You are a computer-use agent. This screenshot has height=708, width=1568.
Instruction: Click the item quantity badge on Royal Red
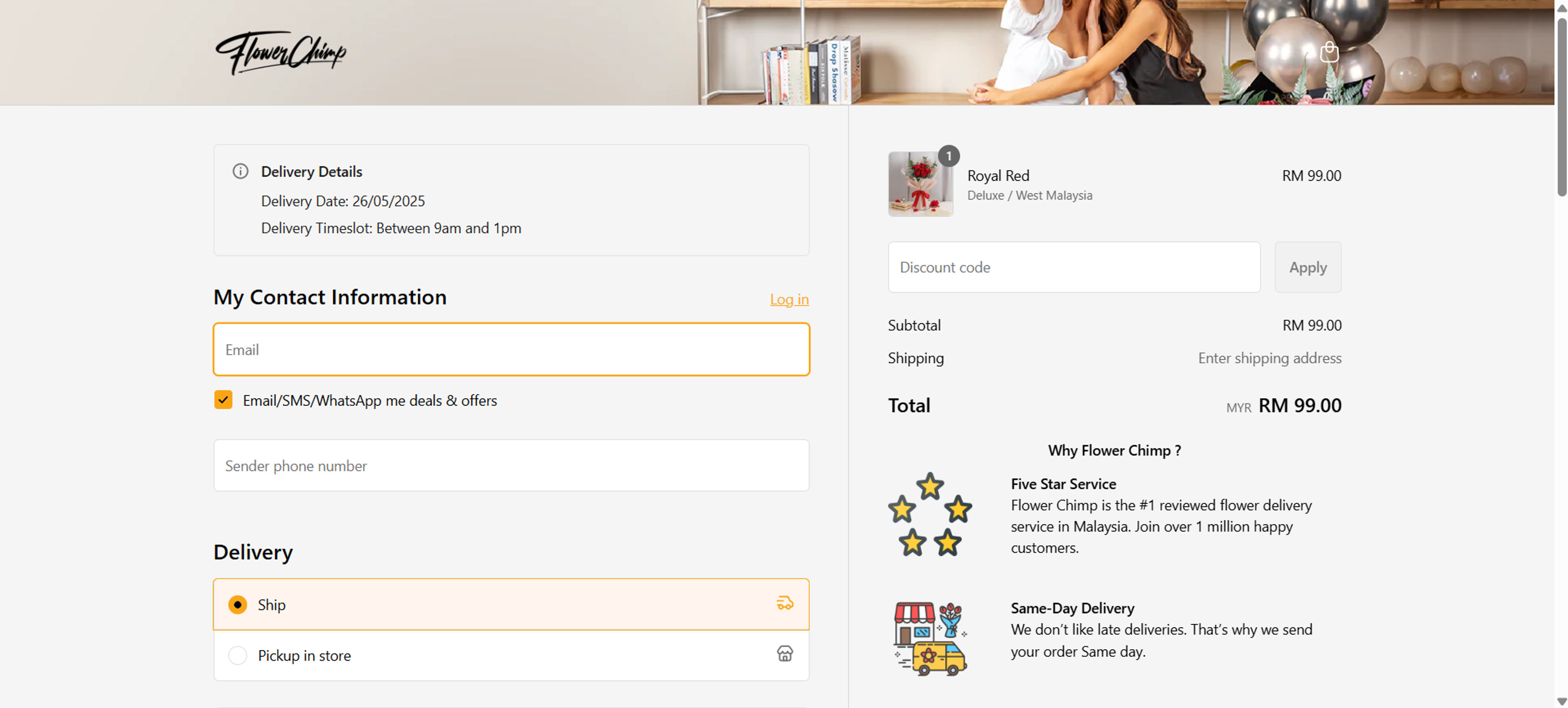(948, 156)
